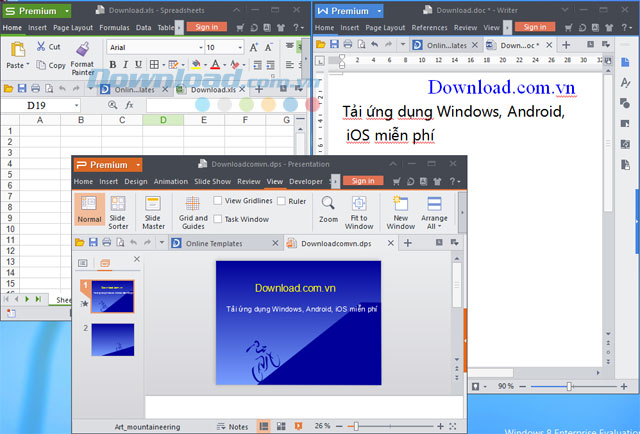Click Borders icon in Spreadsheets ribbon
The height and width of the screenshot is (434, 640).
(154, 65)
